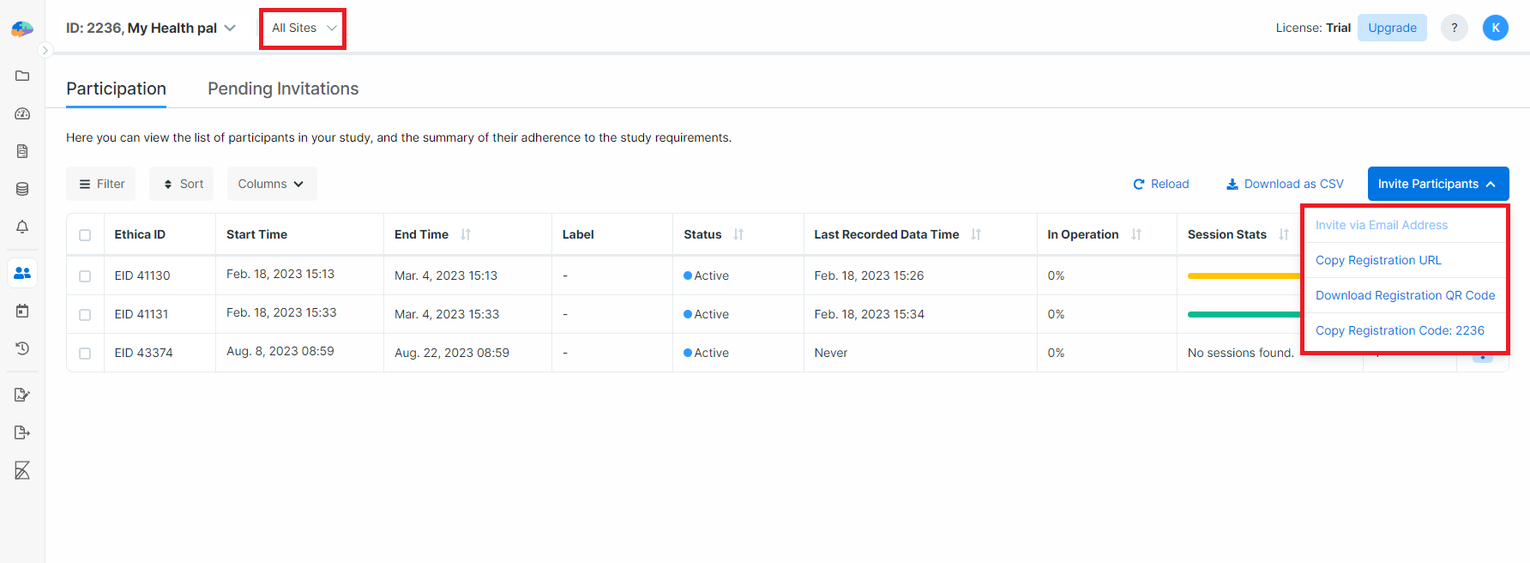
Task: Choose Download Registration QR Code
Action: 1405,295
